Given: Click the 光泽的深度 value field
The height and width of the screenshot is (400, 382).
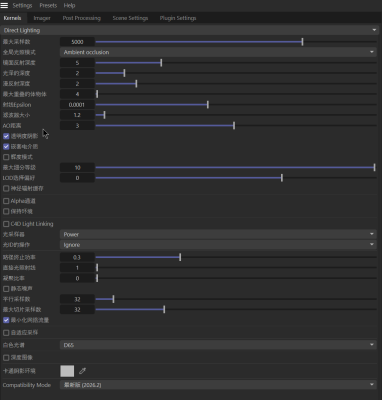Looking at the screenshot, I should (x=77, y=73).
